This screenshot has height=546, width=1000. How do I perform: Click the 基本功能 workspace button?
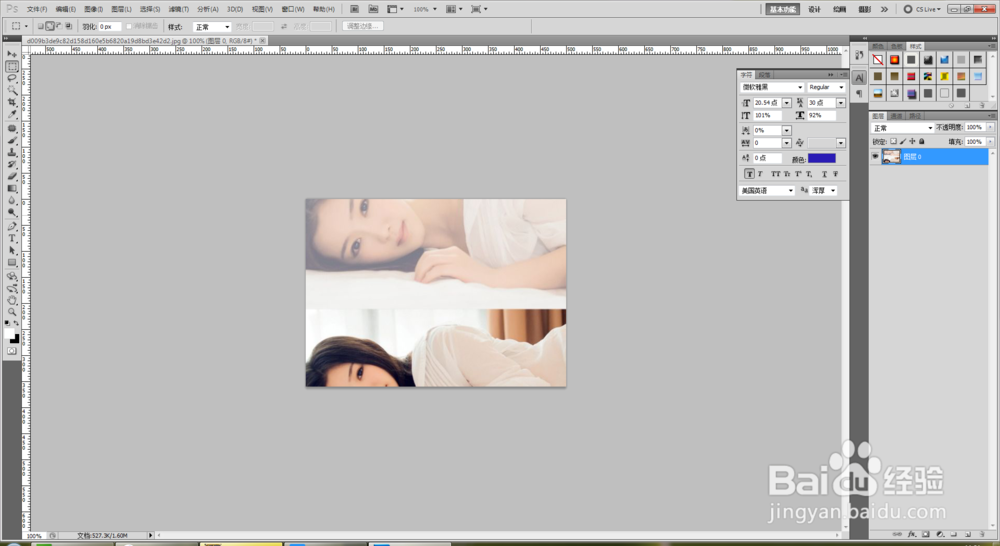click(783, 9)
